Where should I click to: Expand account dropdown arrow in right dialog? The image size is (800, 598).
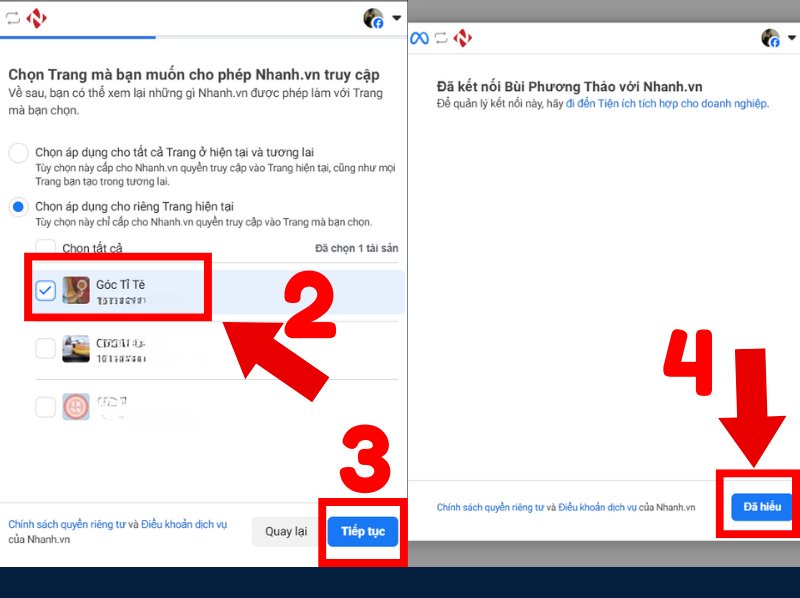tap(792, 37)
